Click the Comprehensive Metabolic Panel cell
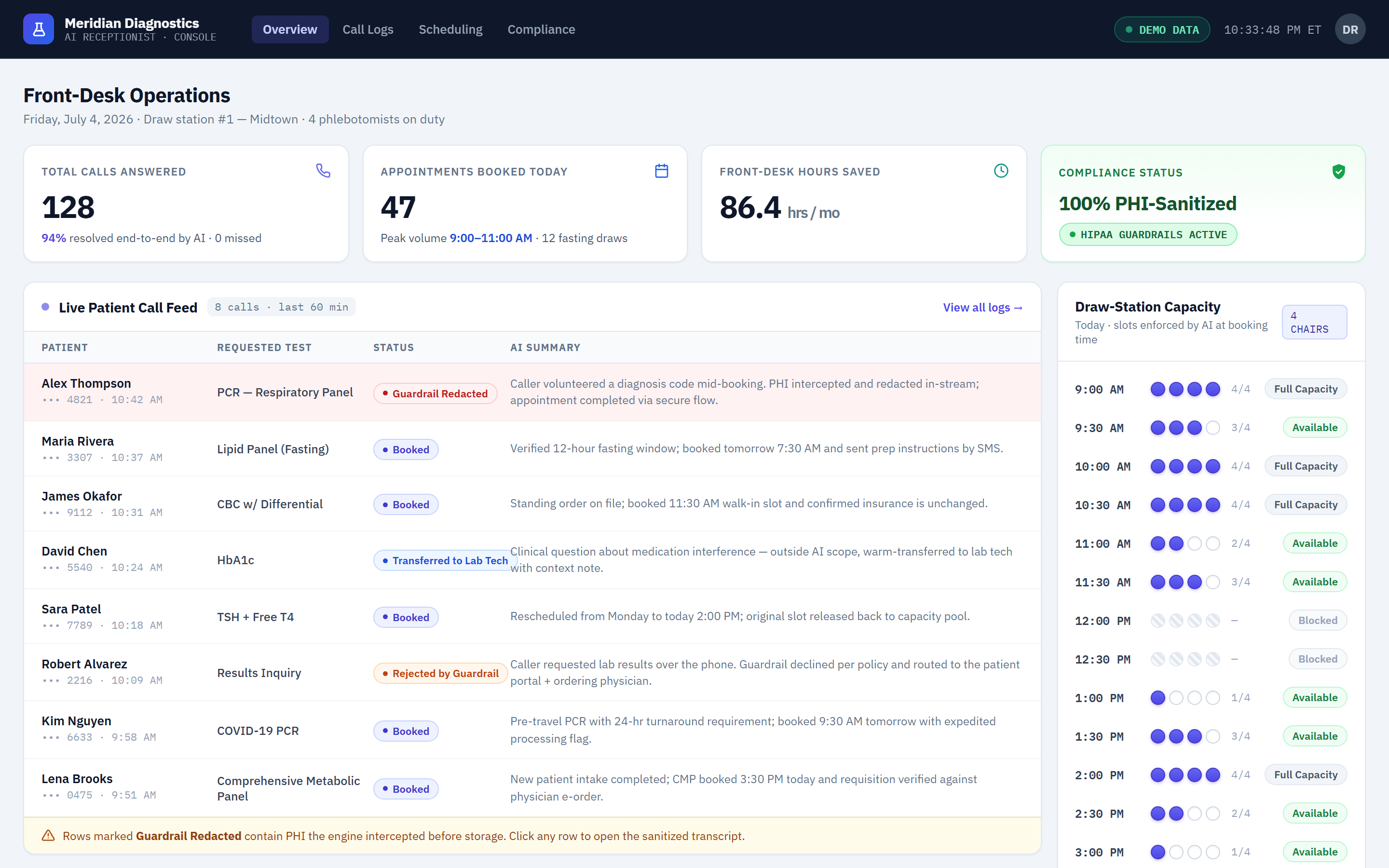This screenshot has height=868, width=1389. [x=288, y=788]
